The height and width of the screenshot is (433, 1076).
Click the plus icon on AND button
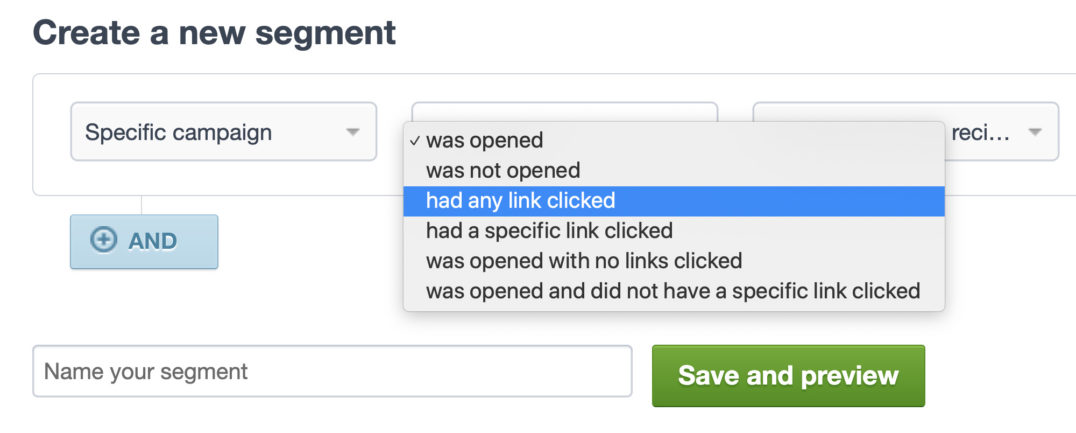(104, 241)
